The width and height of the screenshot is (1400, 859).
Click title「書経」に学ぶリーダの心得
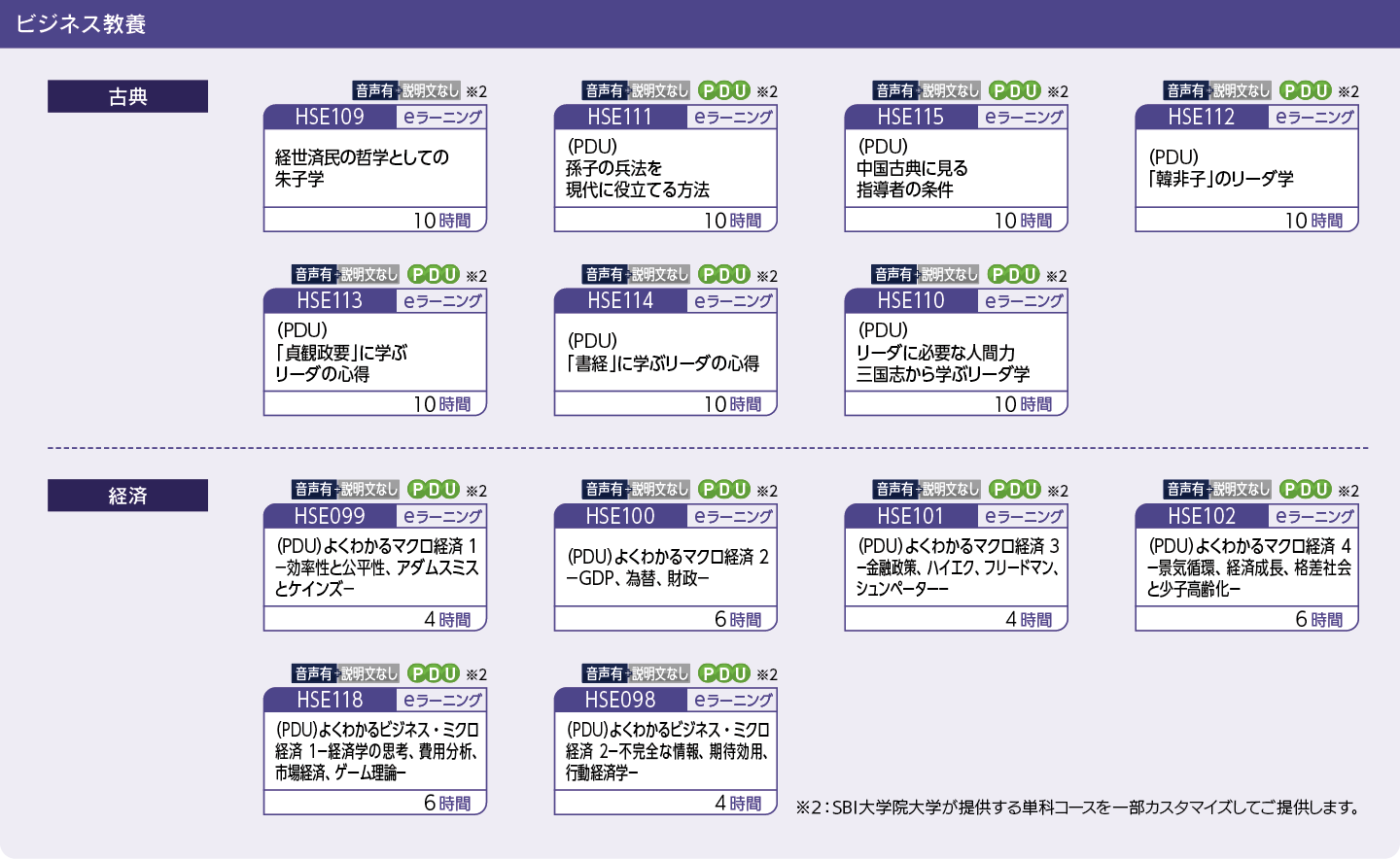click(662, 363)
